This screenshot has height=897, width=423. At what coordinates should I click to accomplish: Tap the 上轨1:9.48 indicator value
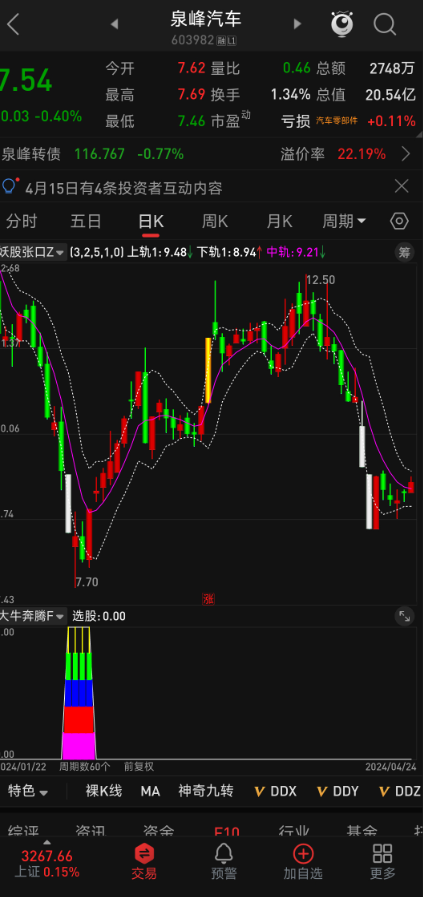pyautogui.click(x=159, y=252)
